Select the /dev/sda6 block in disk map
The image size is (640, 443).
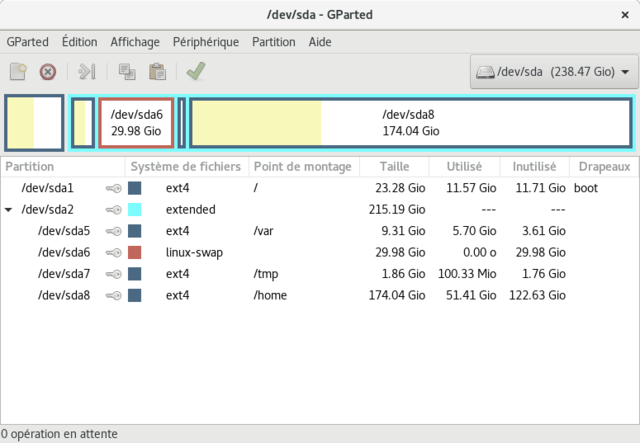click(x=136, y=122)
